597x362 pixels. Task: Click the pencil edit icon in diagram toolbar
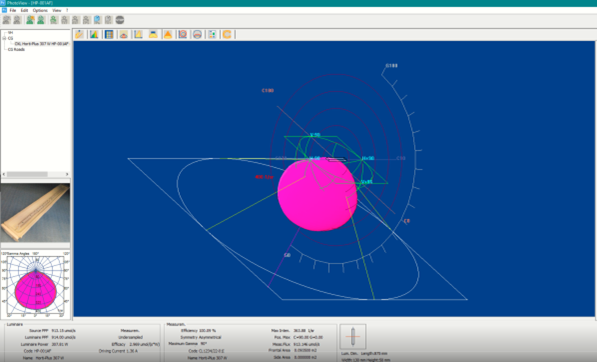(x=79, y=35)
